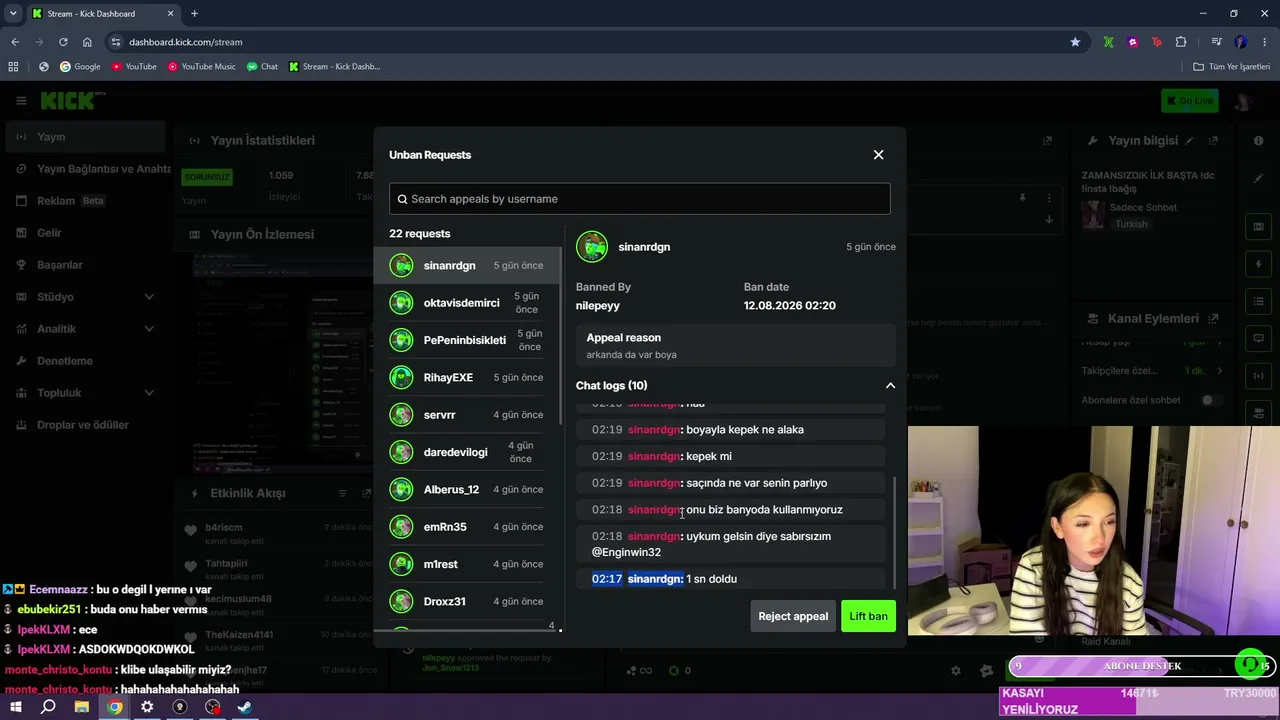This screenshot has width=1280, height=720.
Task: Click the lightning bolt icon in right rail
Action: point(1259,265)
